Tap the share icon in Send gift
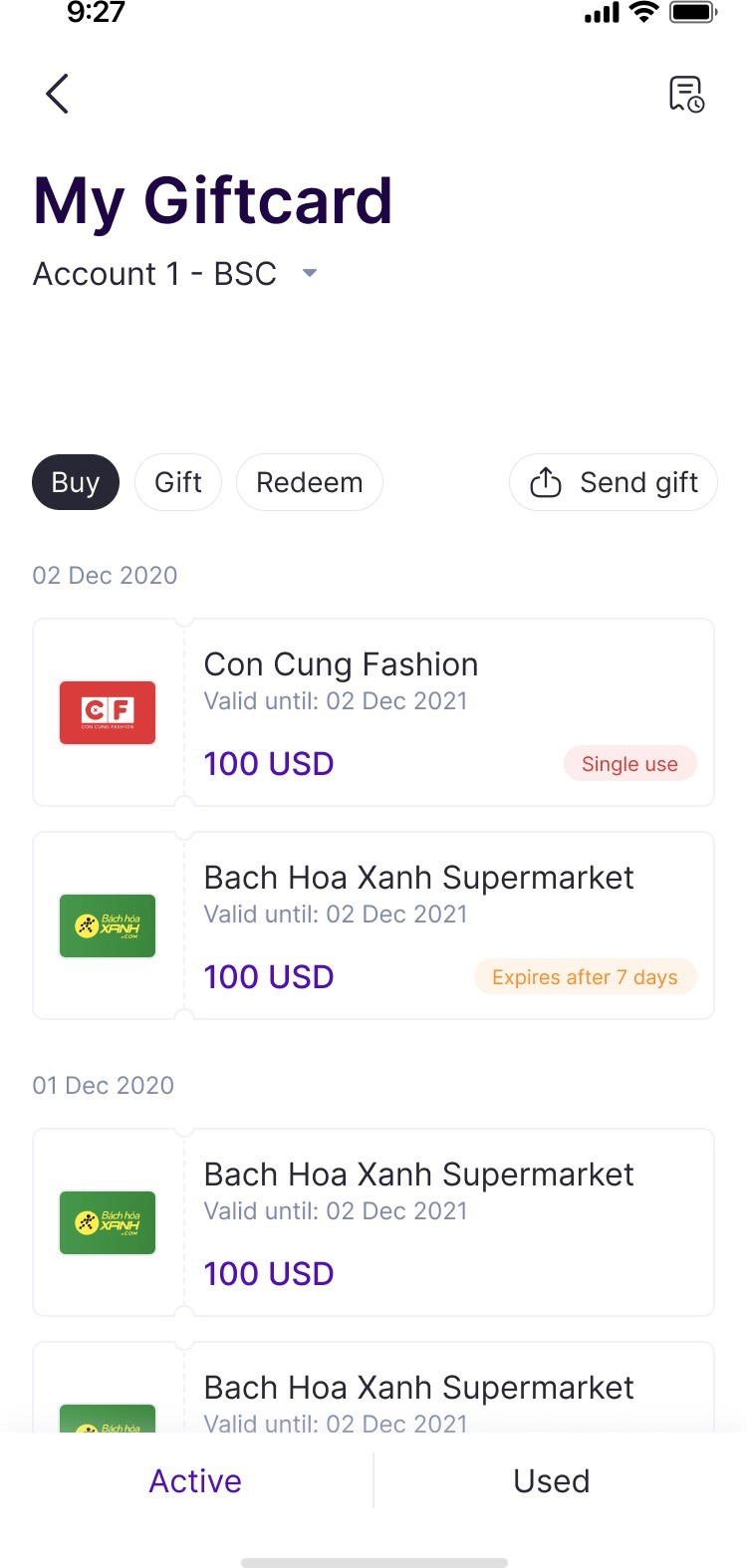 [546, 482]
